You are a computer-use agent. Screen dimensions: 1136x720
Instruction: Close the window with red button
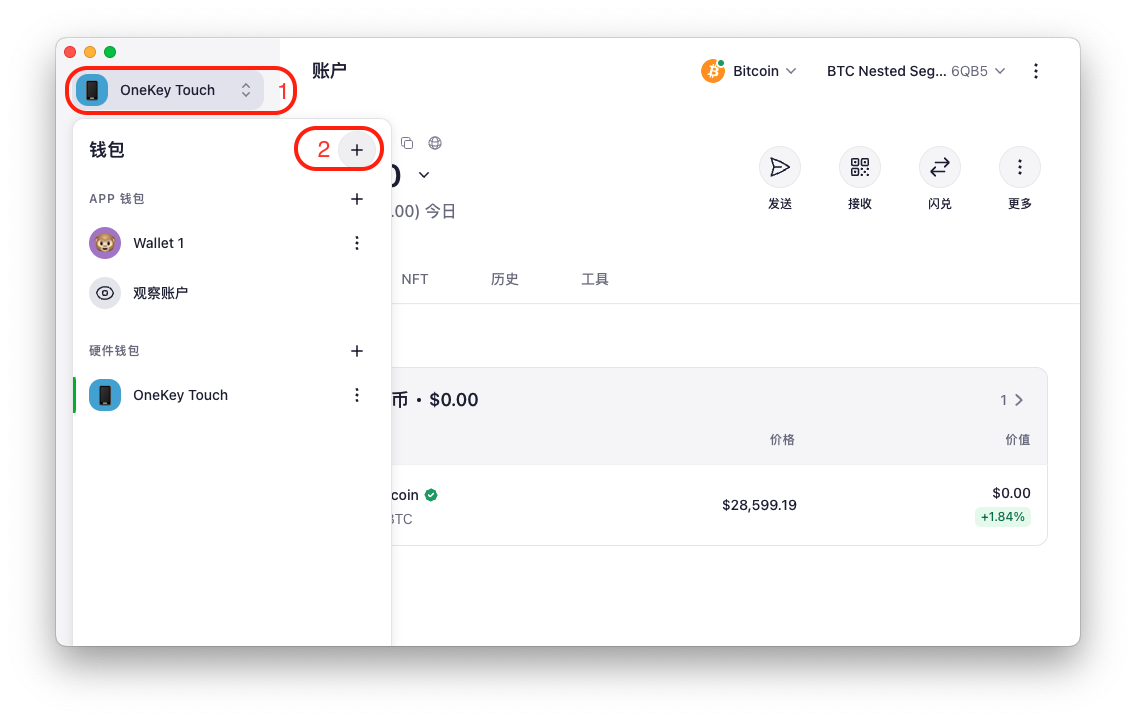(x=70, y=52)
